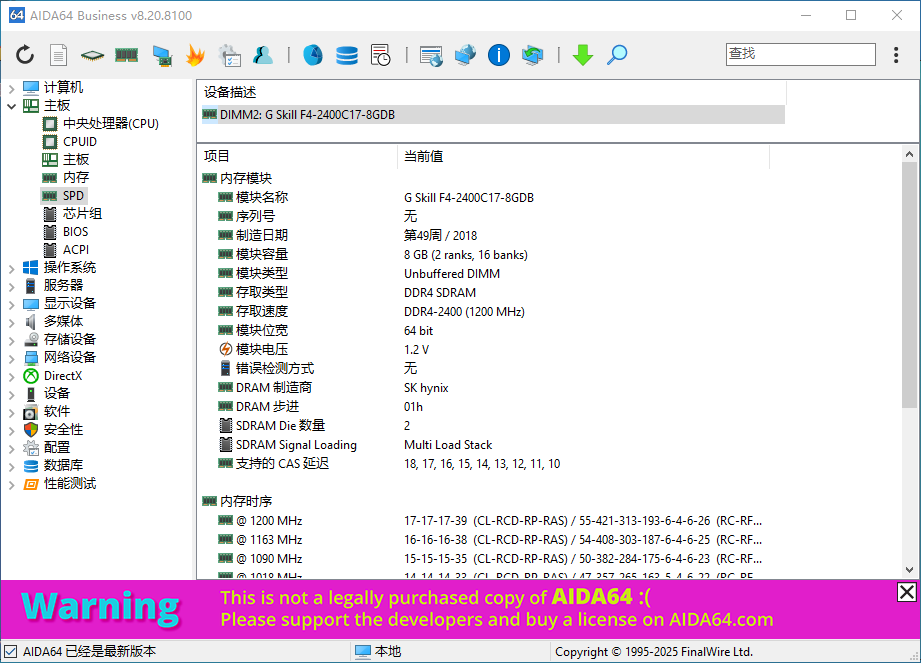The height and width of the screenshot is (663, 921).
Task: Select 中央处理器(CPU) in the tree
Action: click(110, 124)
